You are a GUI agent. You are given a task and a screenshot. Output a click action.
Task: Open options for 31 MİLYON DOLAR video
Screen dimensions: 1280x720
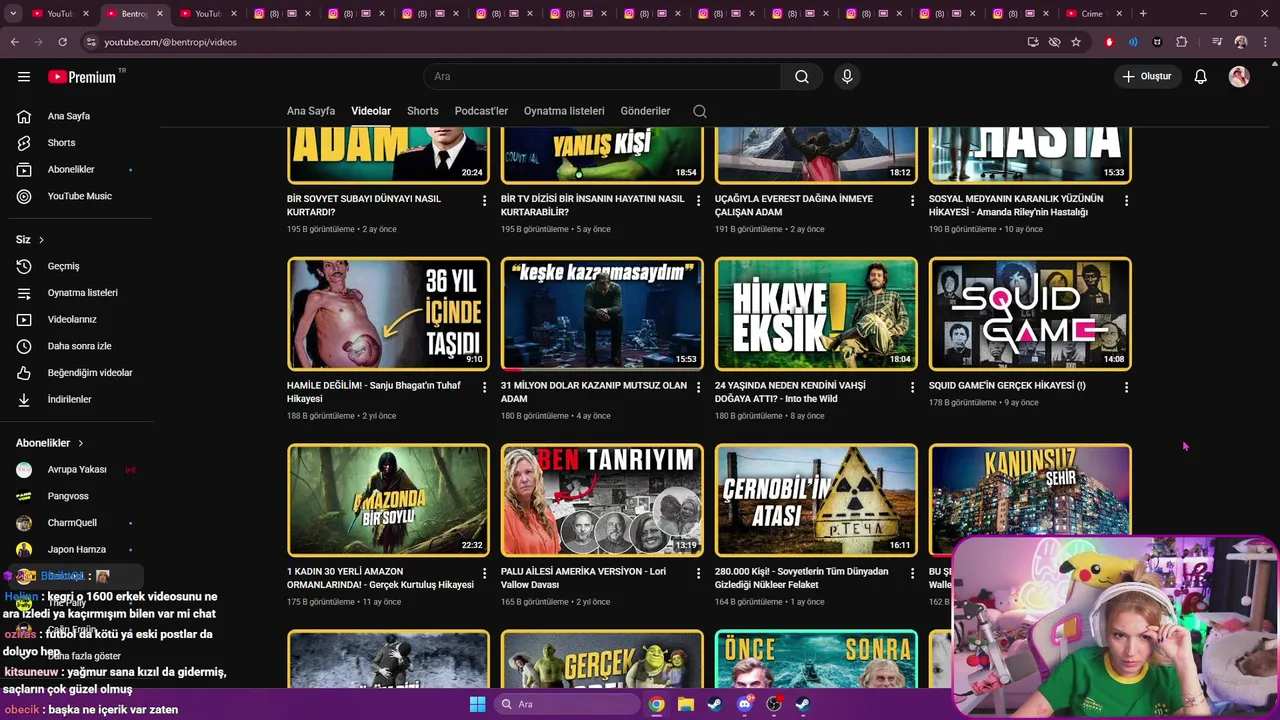click(x=698, y=387)
